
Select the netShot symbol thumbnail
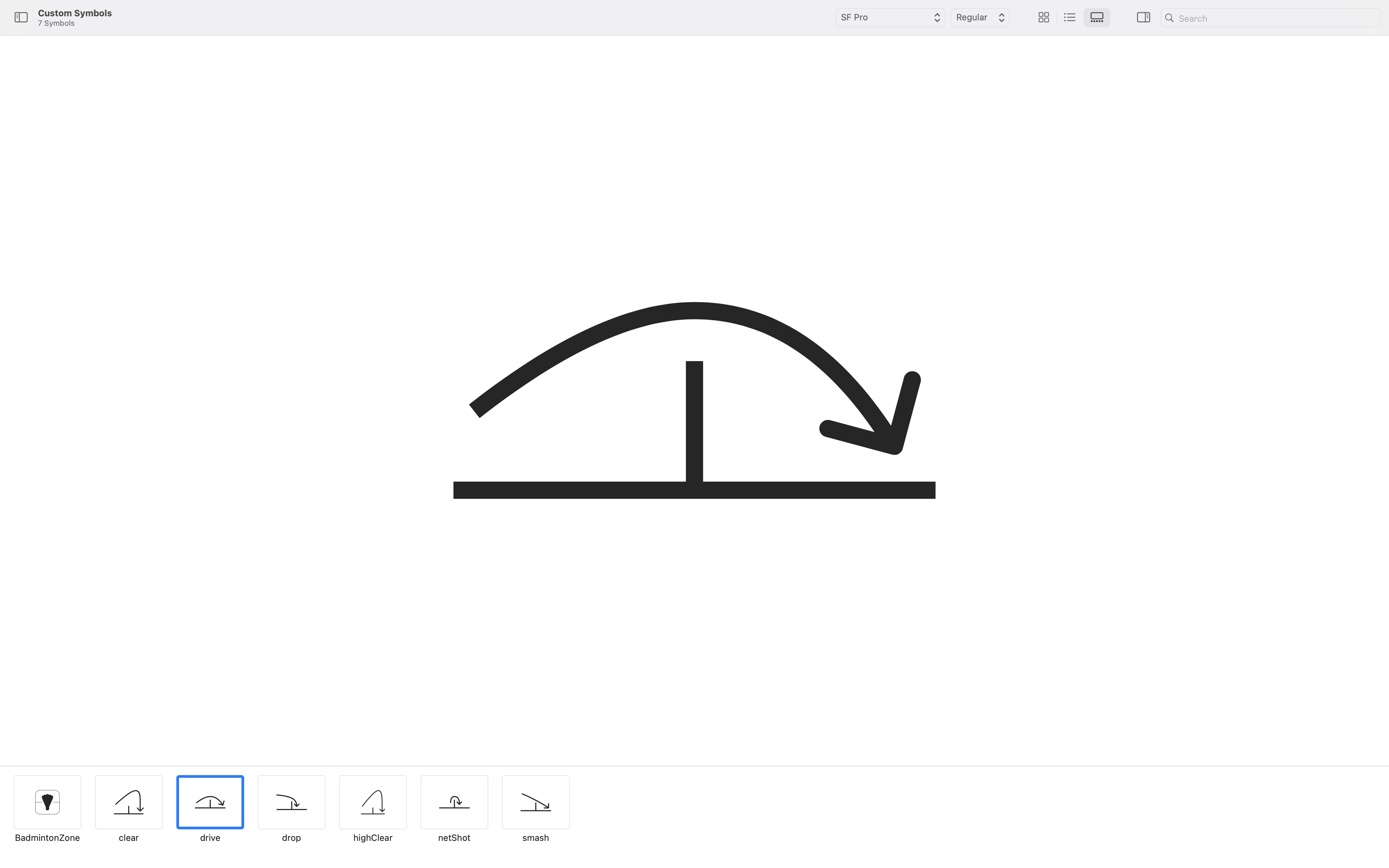[x=454, y=802]
